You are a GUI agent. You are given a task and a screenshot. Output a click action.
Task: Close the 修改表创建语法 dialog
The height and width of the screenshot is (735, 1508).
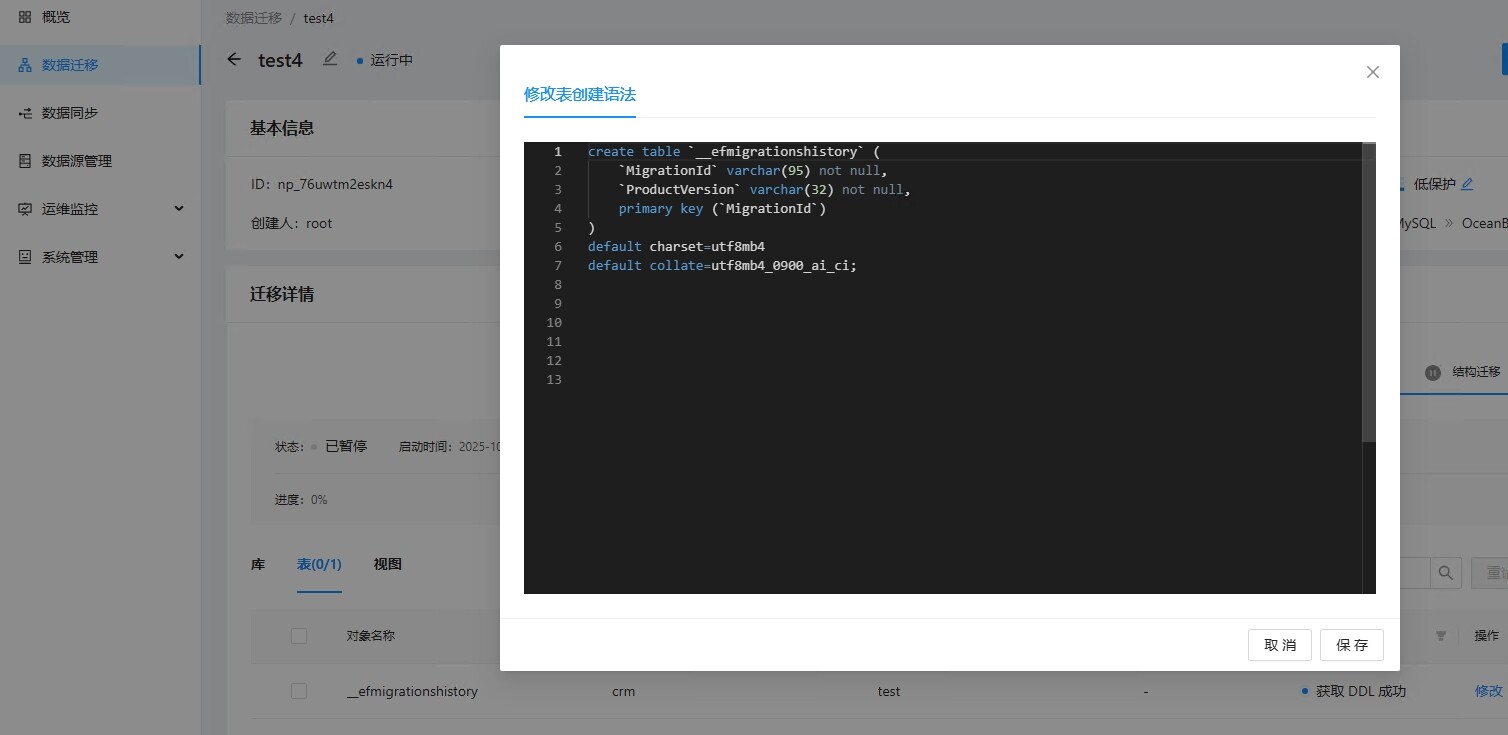pos(1372,72)
